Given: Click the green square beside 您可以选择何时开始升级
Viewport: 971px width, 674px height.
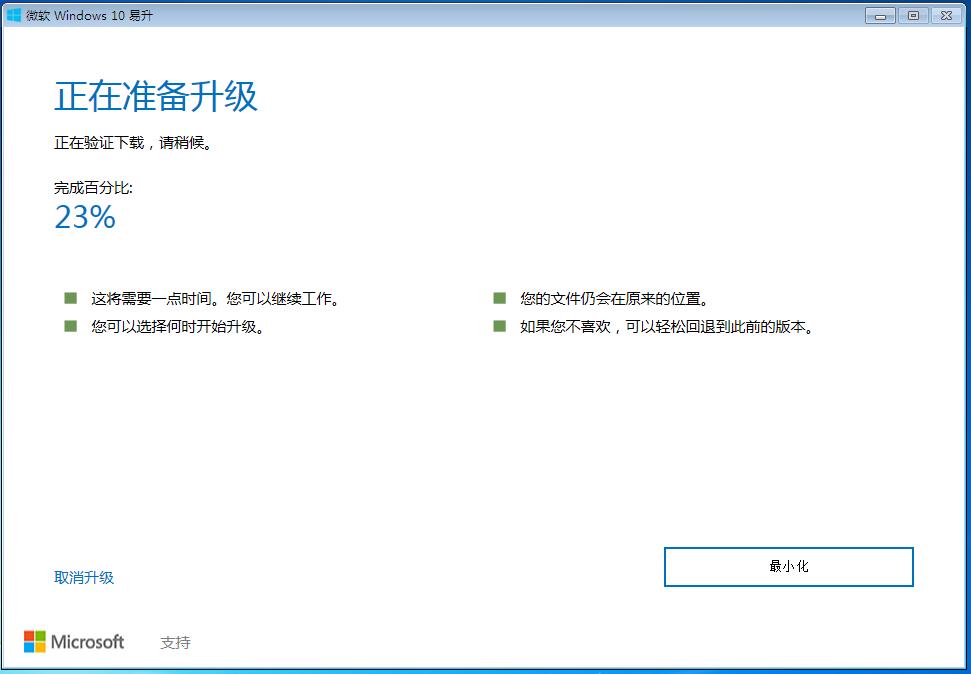Looking at the screenshot, I should 70,325.
